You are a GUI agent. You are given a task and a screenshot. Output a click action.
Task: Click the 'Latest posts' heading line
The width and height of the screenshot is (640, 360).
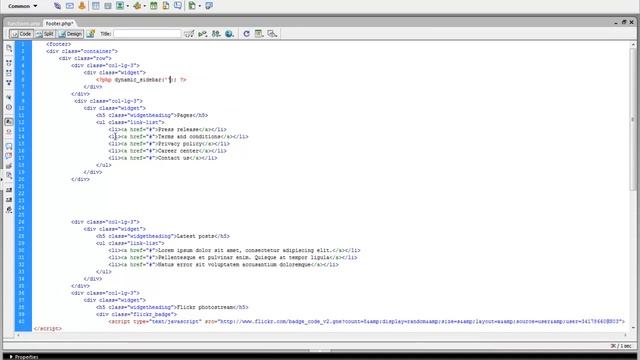[163, 236]
